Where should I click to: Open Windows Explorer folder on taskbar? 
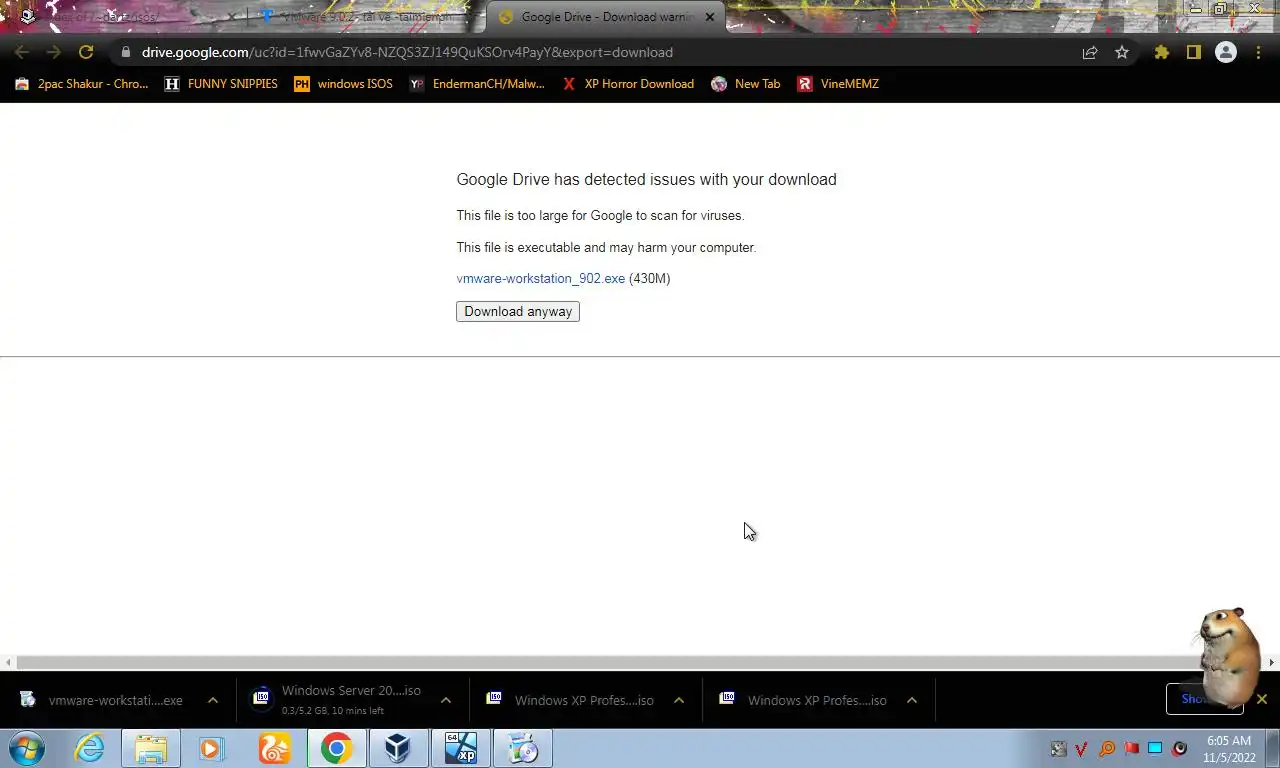point(151,748)
